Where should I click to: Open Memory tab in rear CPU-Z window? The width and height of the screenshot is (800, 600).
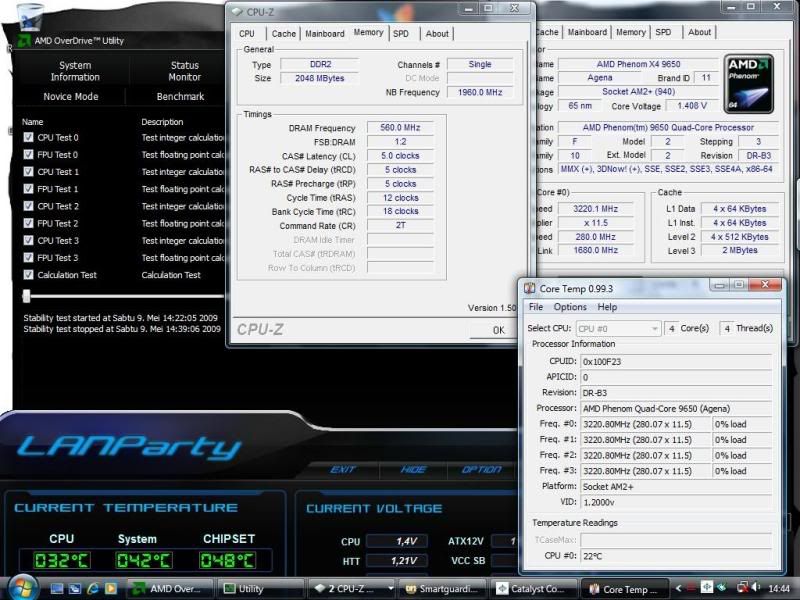click(631, 32)
